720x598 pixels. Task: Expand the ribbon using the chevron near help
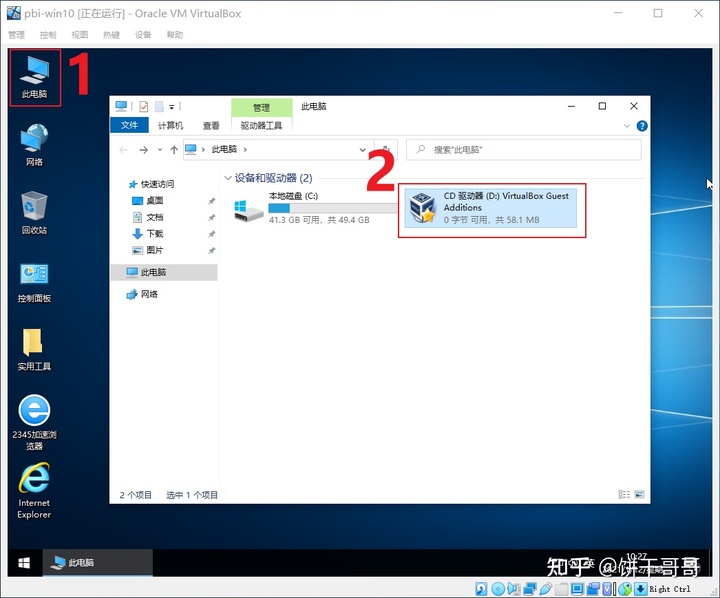(627, 126)
